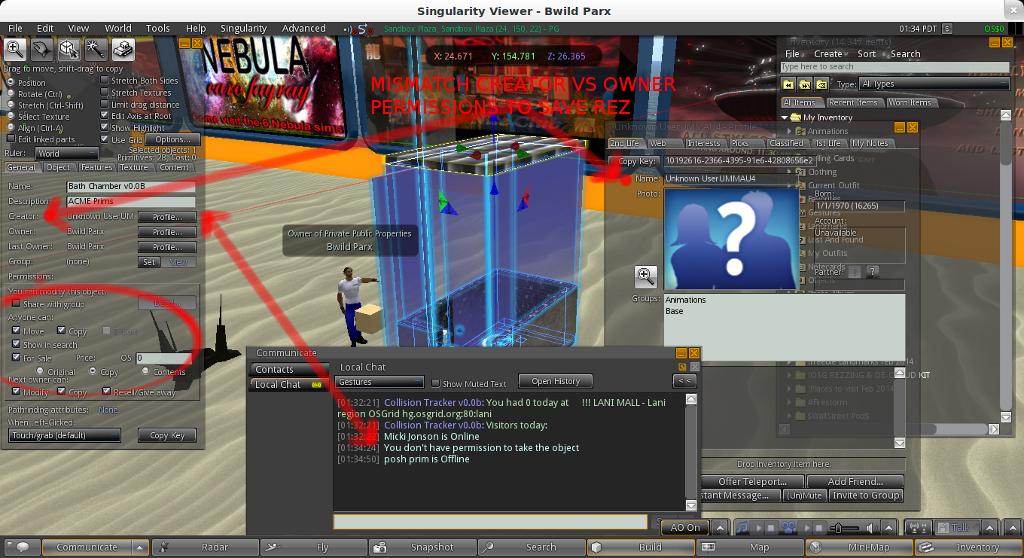This screenshot has height=558, width=1024.
Task: Select the Move (hand) tool
Action: pyautogui.click(x=42, y=49)
